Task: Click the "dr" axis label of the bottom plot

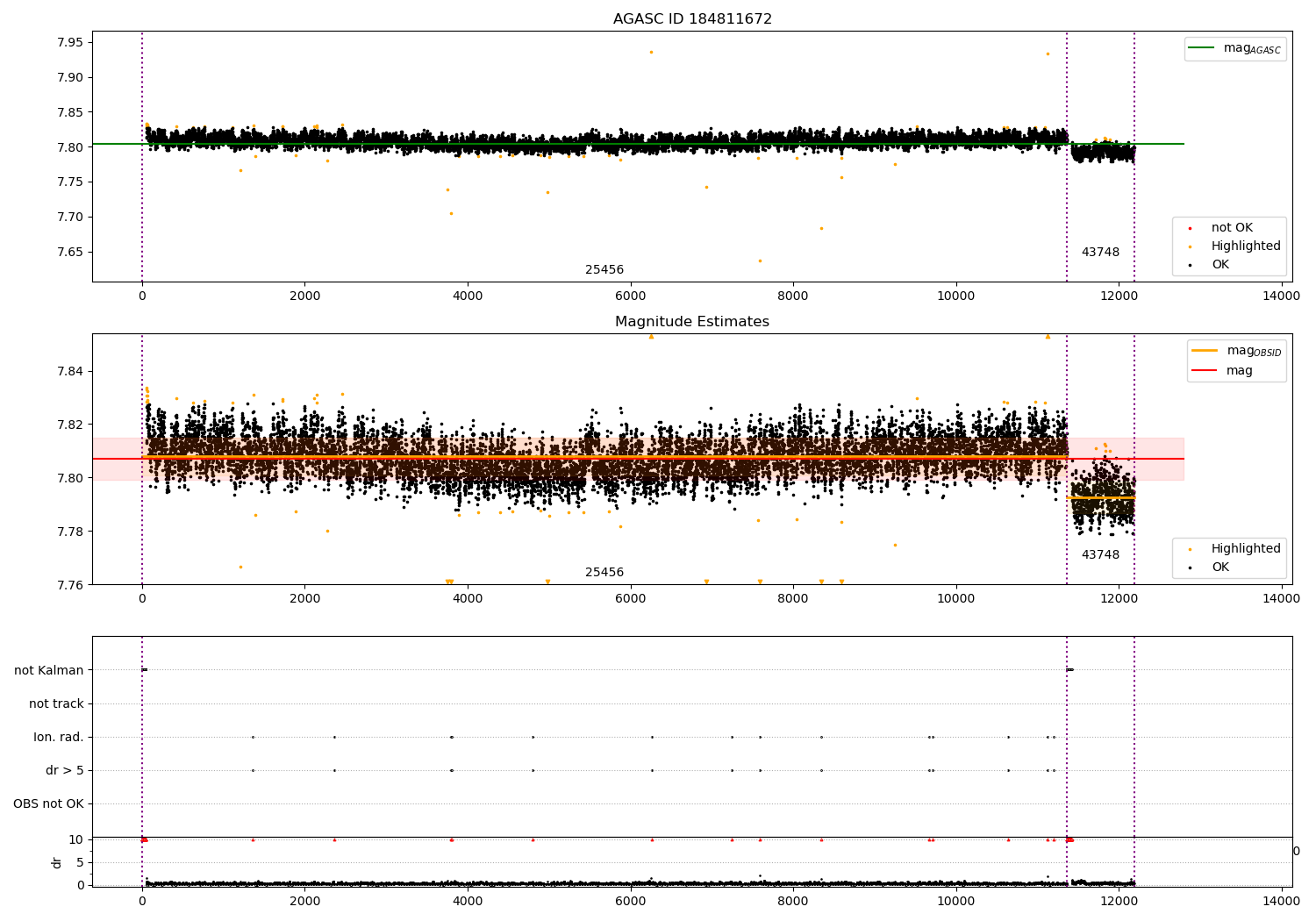Action: [57, 863]
